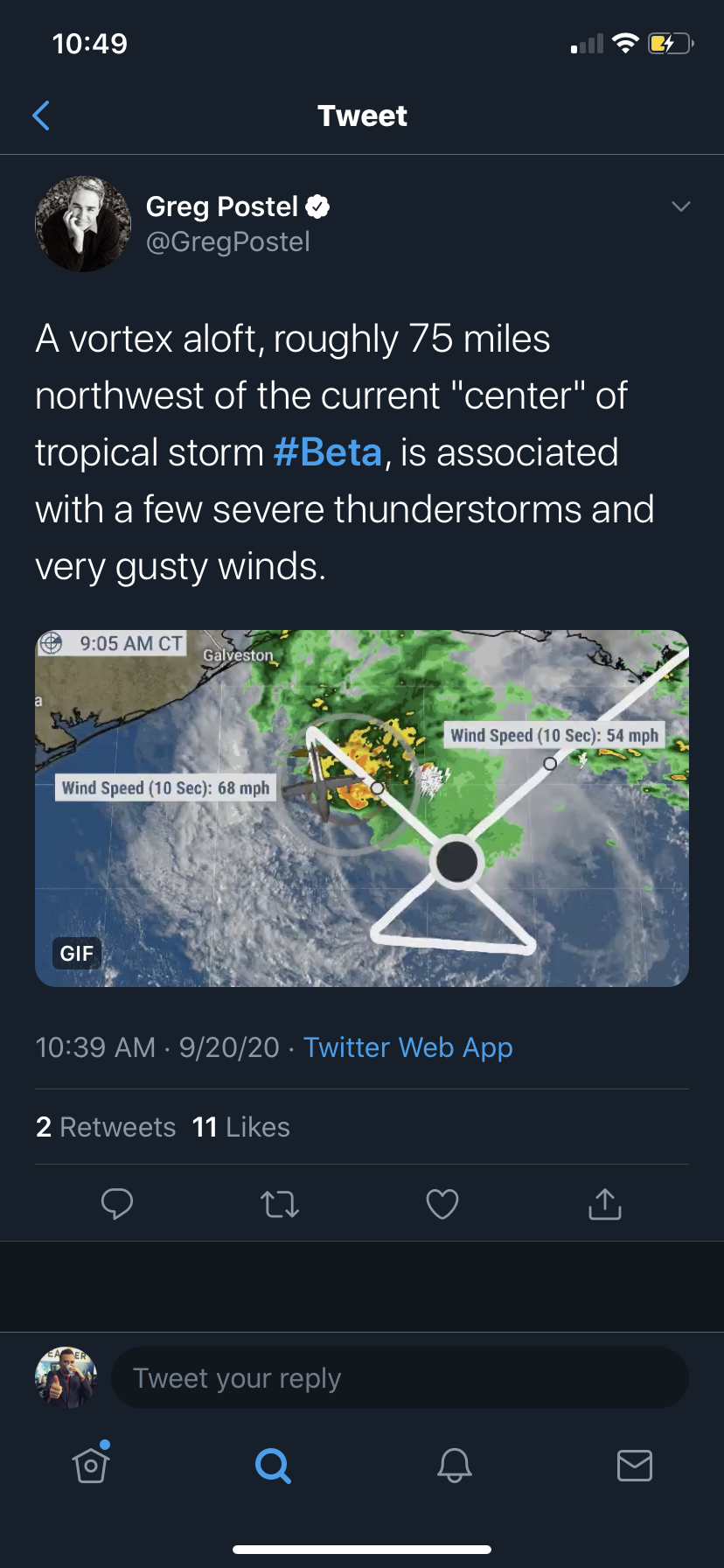
Task: View the 11 Likes list
Action: click(x=240, y=1127)
